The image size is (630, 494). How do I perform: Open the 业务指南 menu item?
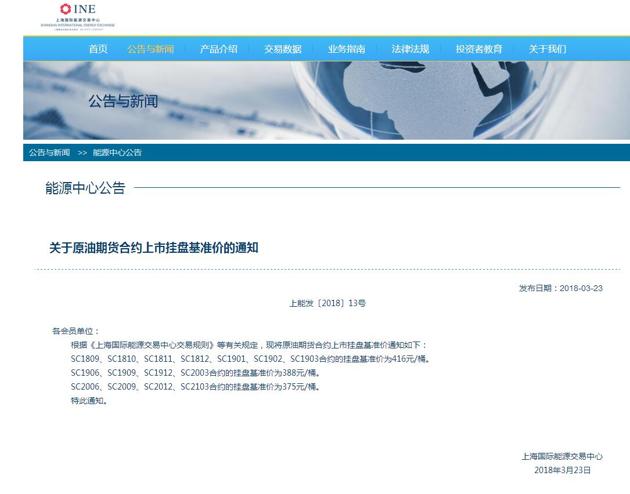click(346, 49)
